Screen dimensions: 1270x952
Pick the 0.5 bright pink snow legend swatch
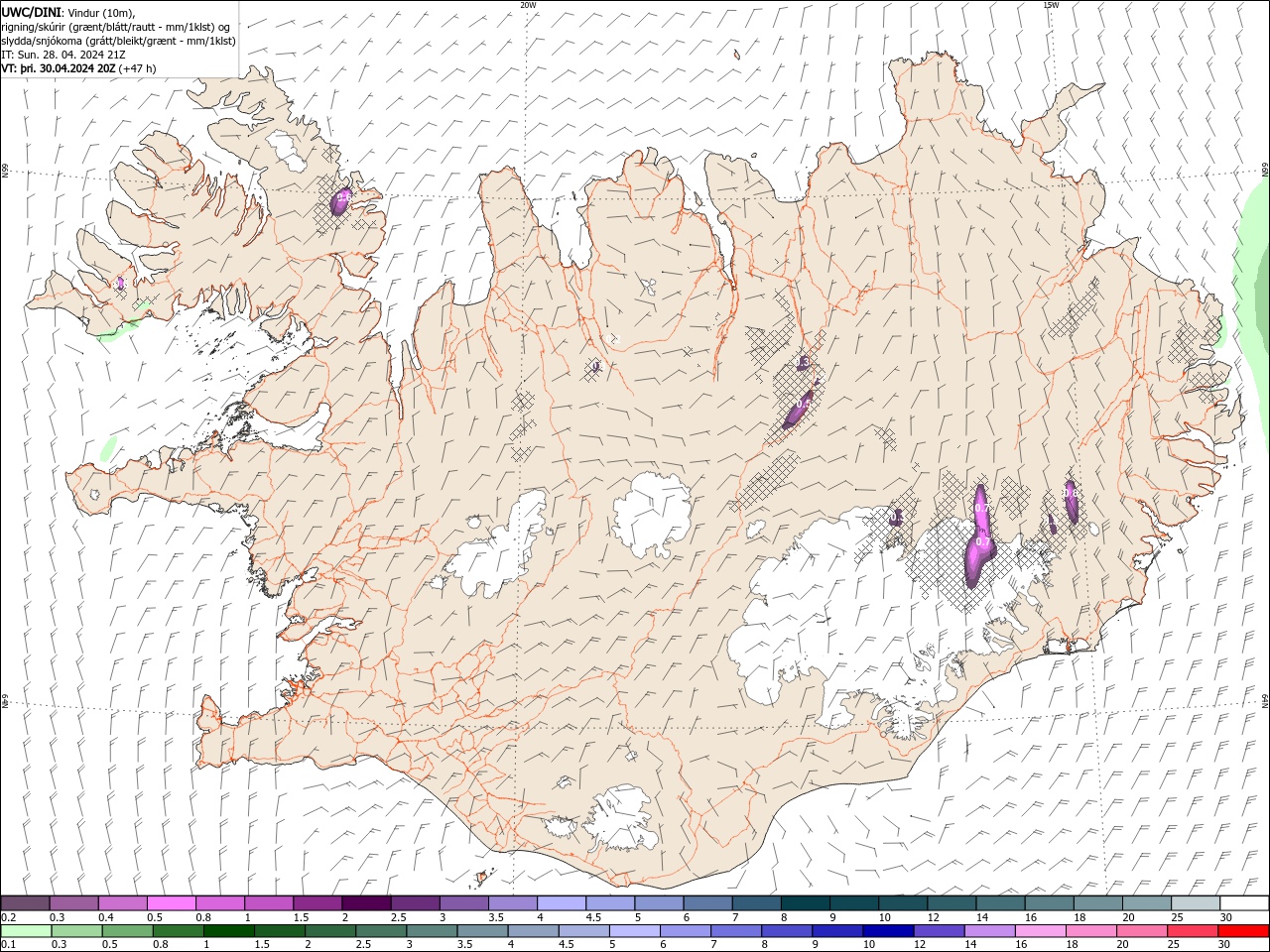[171, 902]
